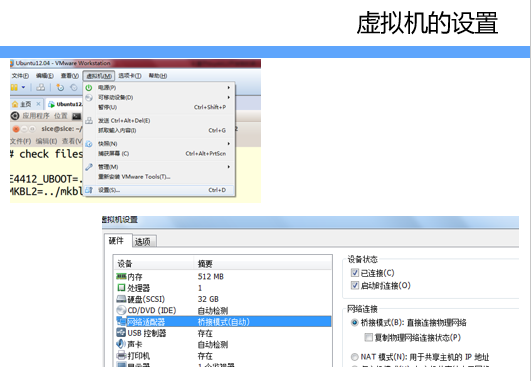
Task: Select the 内存 512 MB device row
Action: 222,276
